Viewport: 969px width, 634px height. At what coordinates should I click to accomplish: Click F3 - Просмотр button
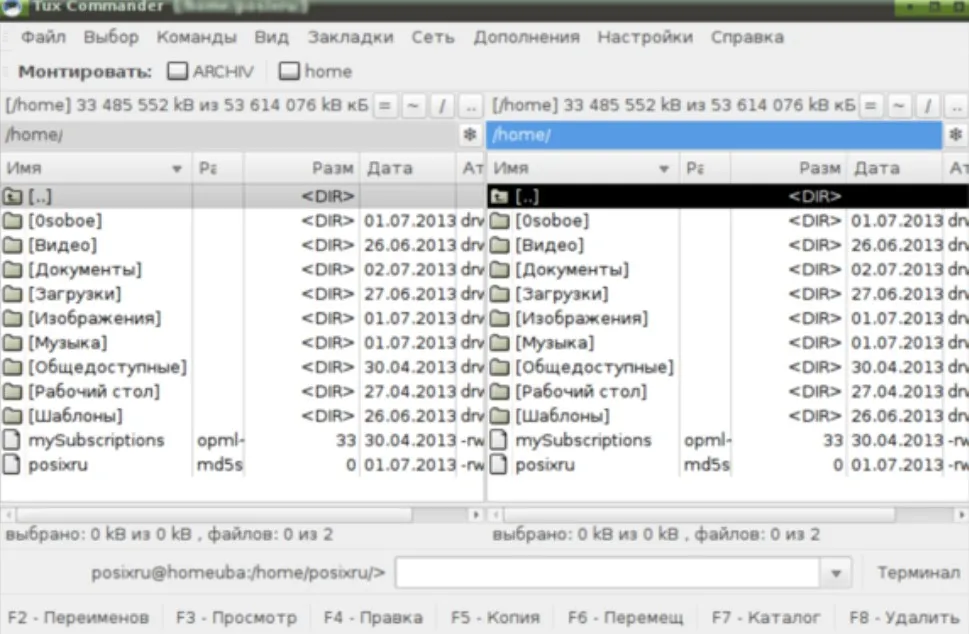coord(237,617)
